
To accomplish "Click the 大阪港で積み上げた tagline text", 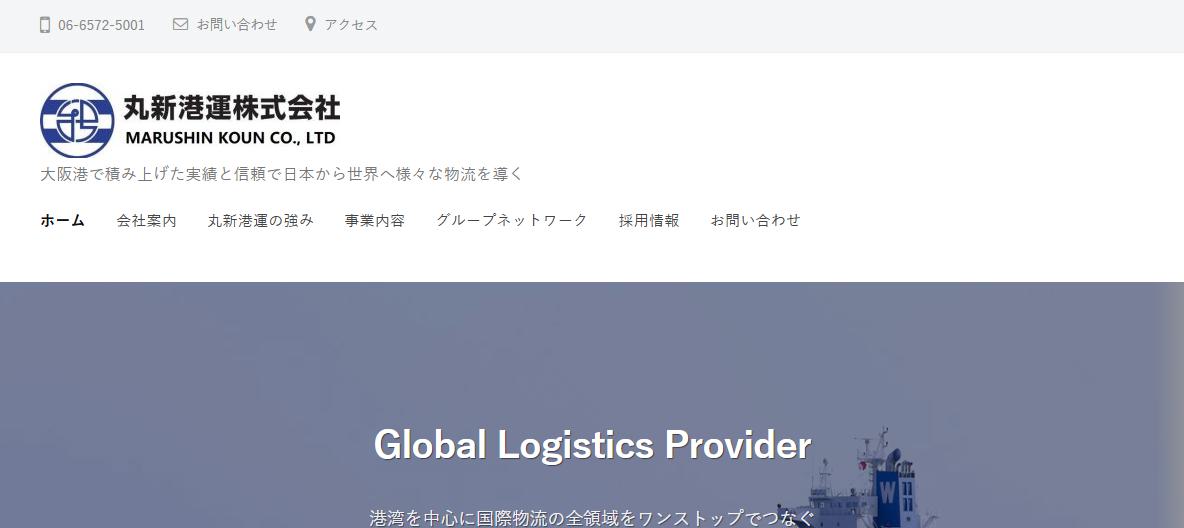I will point(281,174).
